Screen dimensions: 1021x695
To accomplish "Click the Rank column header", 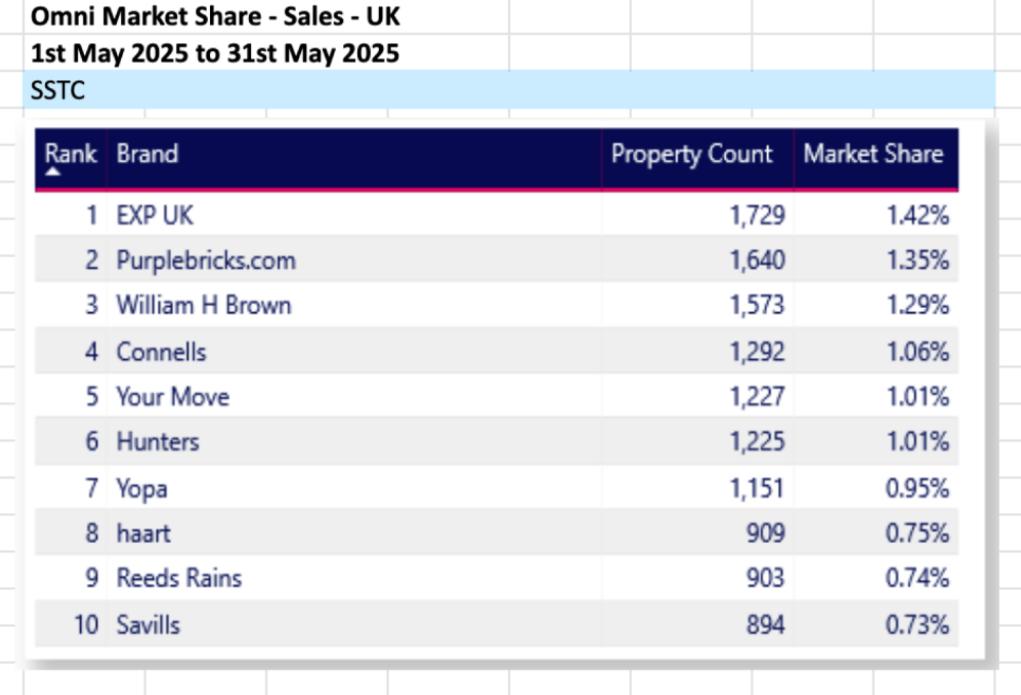I will coord(70,154).
